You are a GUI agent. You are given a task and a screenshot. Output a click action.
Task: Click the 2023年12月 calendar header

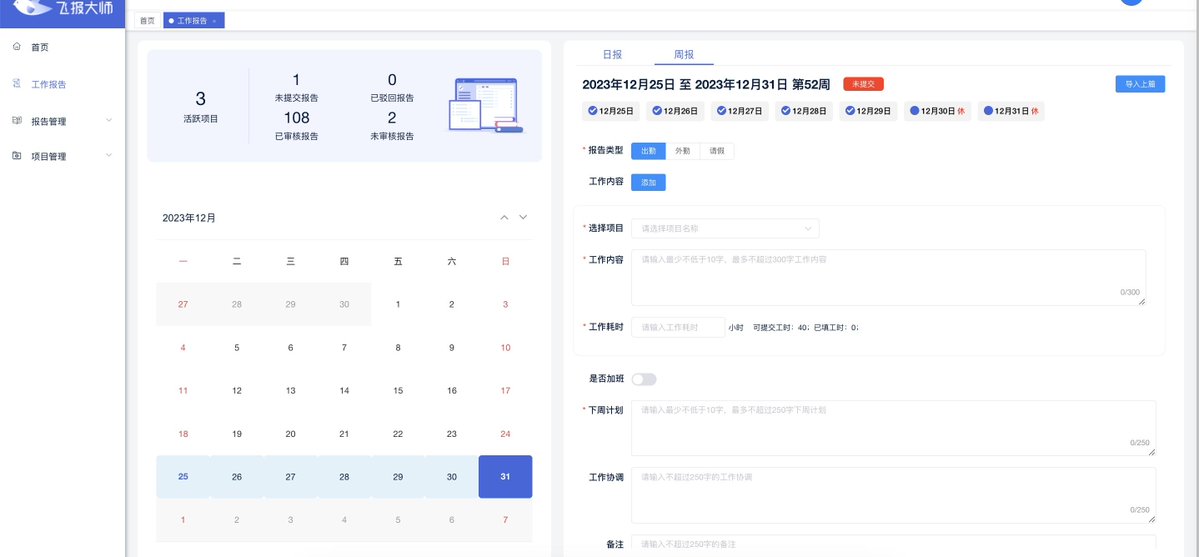click(189, 218)
